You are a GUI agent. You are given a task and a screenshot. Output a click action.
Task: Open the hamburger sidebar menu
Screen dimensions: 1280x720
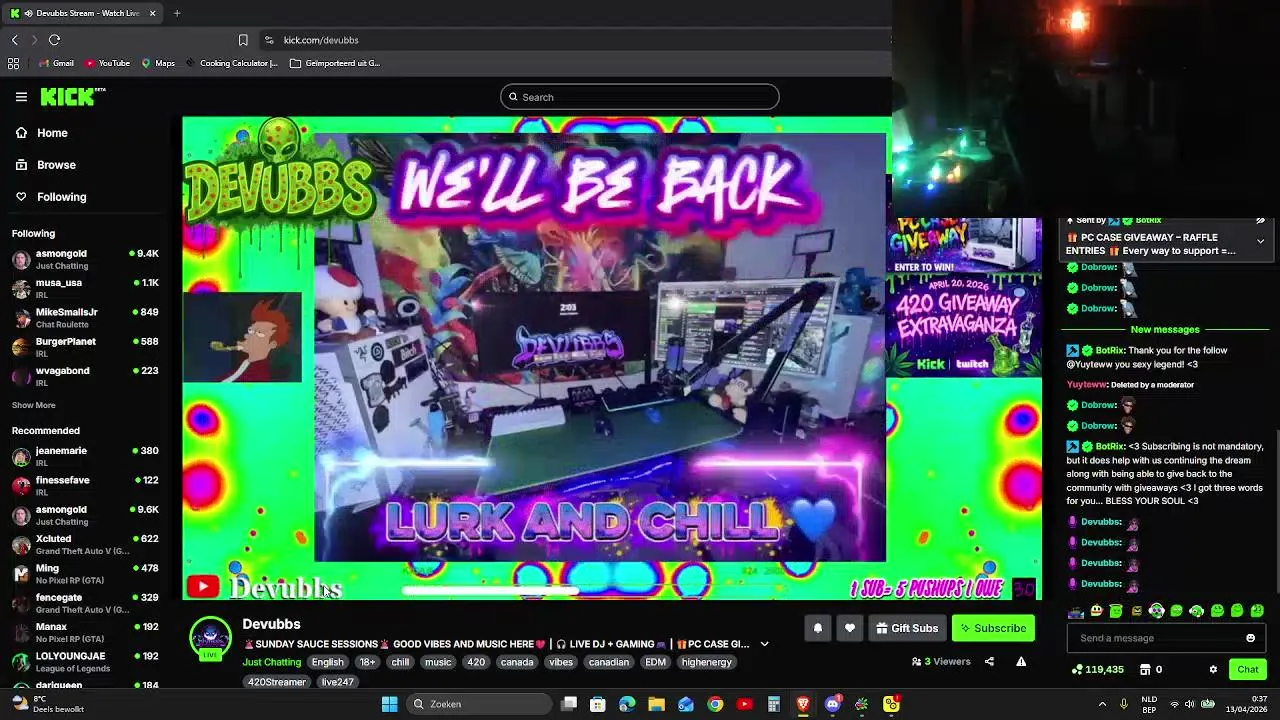click(x=21, y=97)
